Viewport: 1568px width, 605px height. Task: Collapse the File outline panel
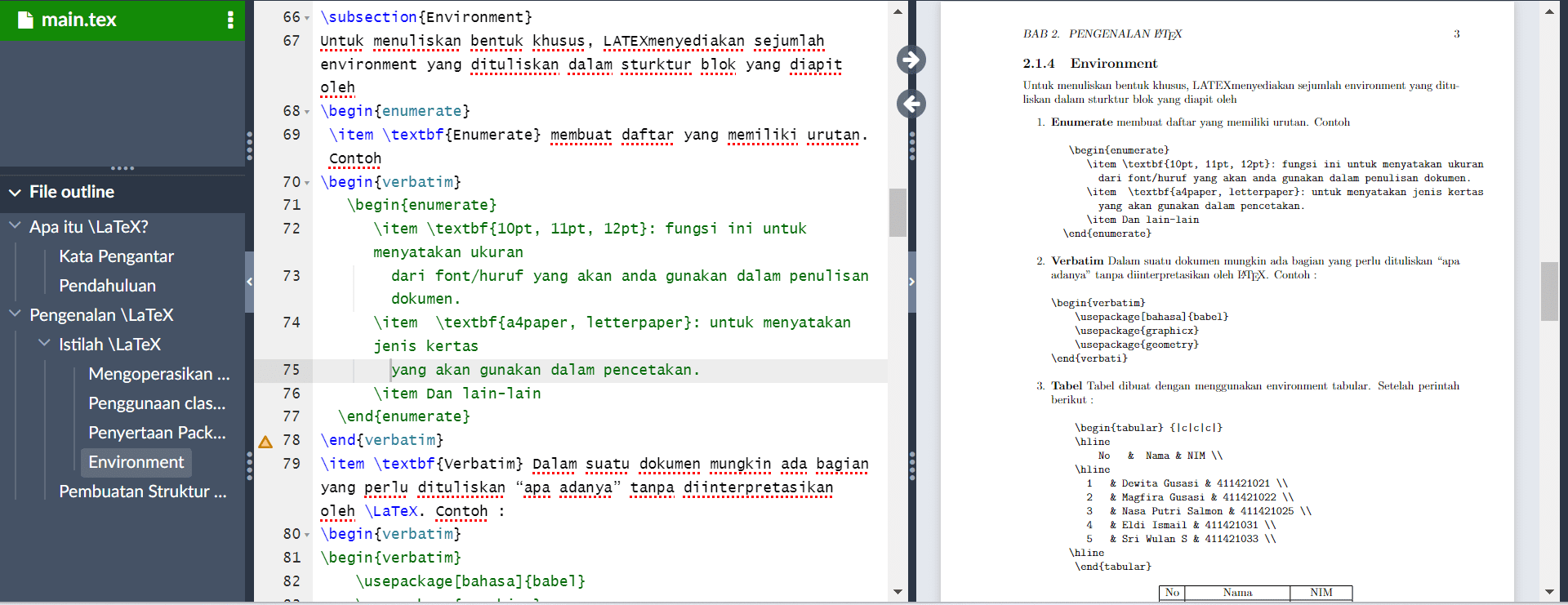pos(15,193)
